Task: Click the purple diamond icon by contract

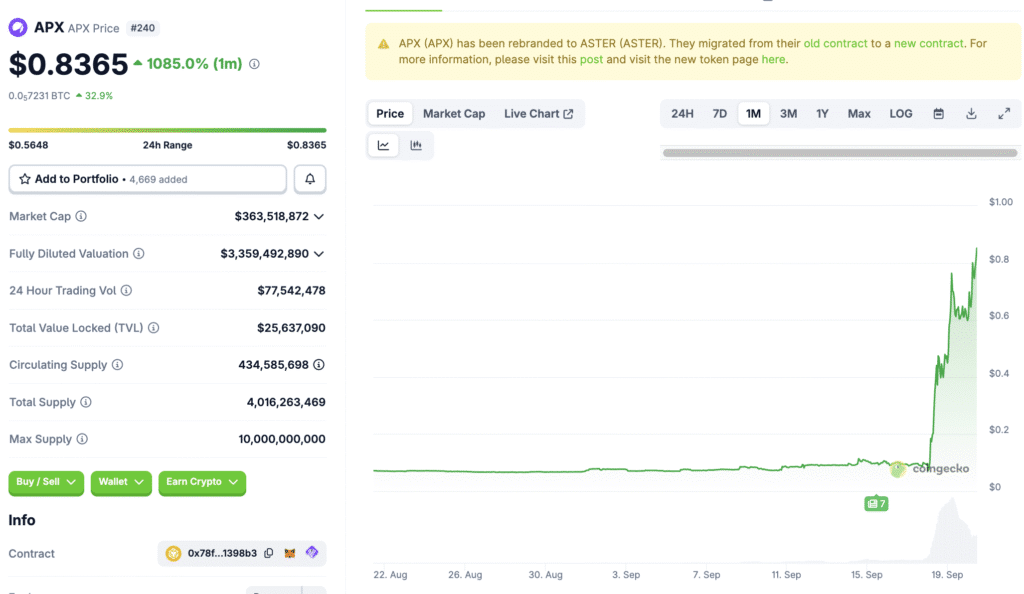Action: pyautogui.click(x=312, y=552)
